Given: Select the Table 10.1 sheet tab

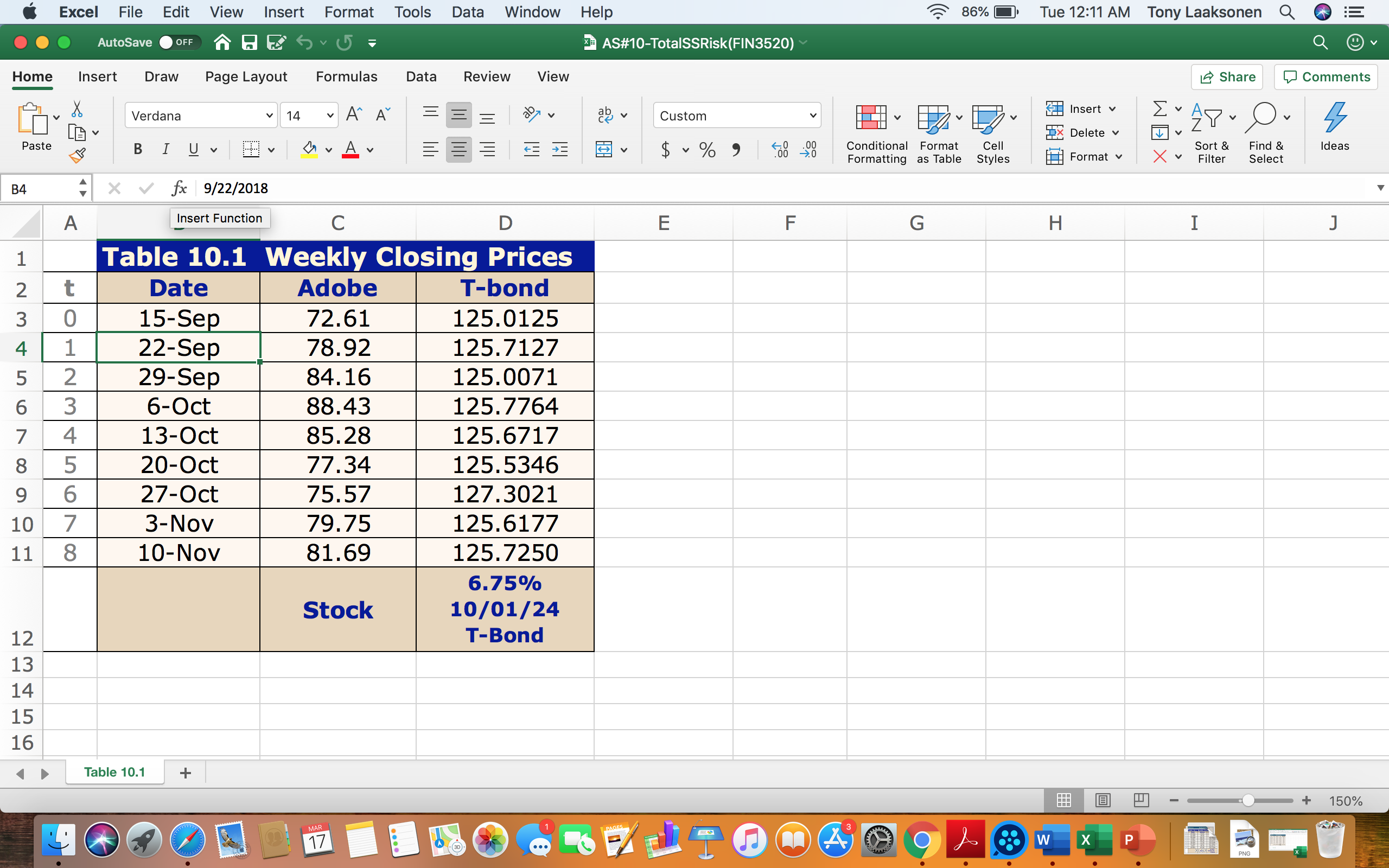Looking at the screenshot, I should 113,771.
